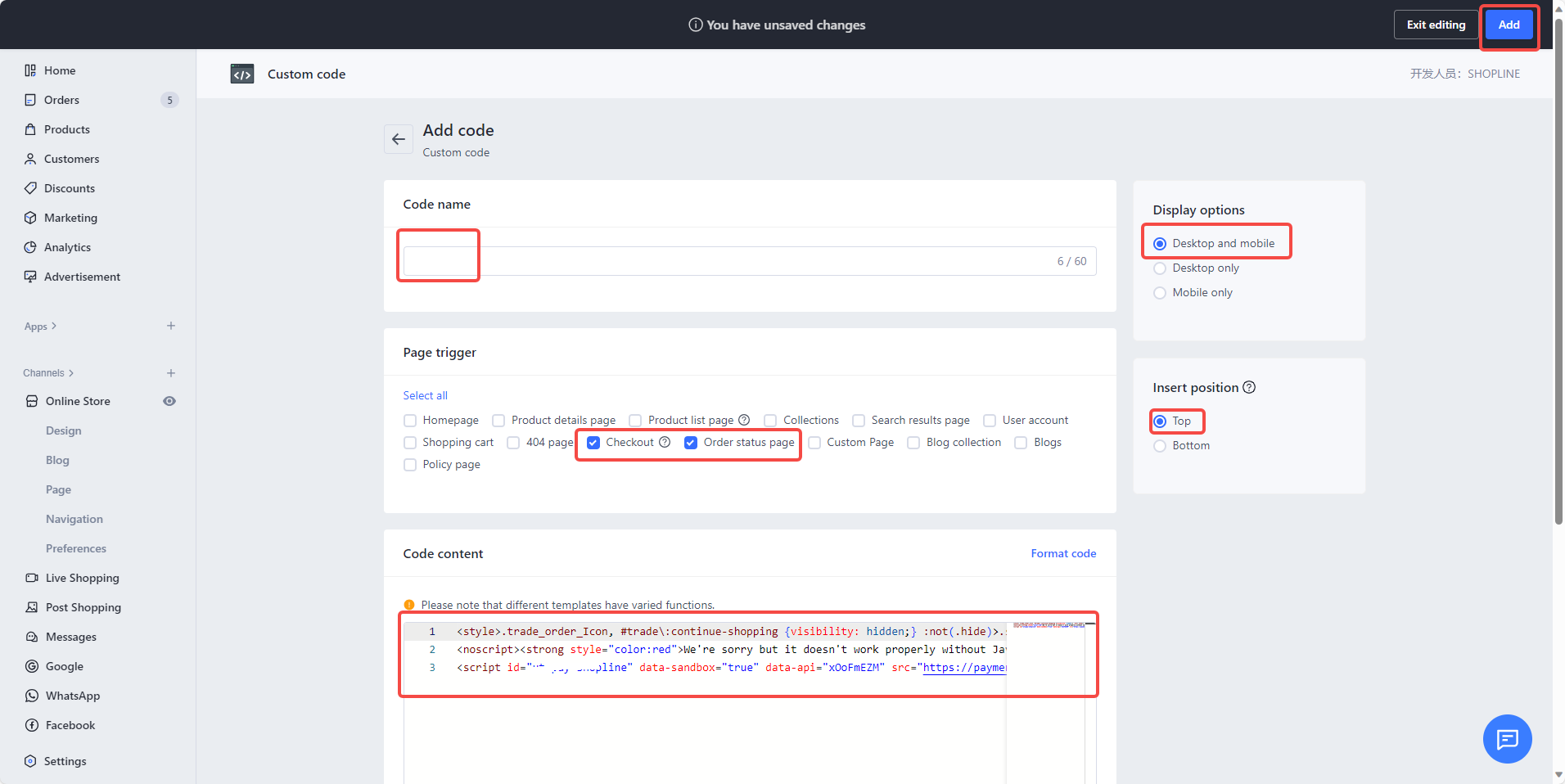
Task: Click the orange notice icon above code editor
Action: tap(409, 605)
